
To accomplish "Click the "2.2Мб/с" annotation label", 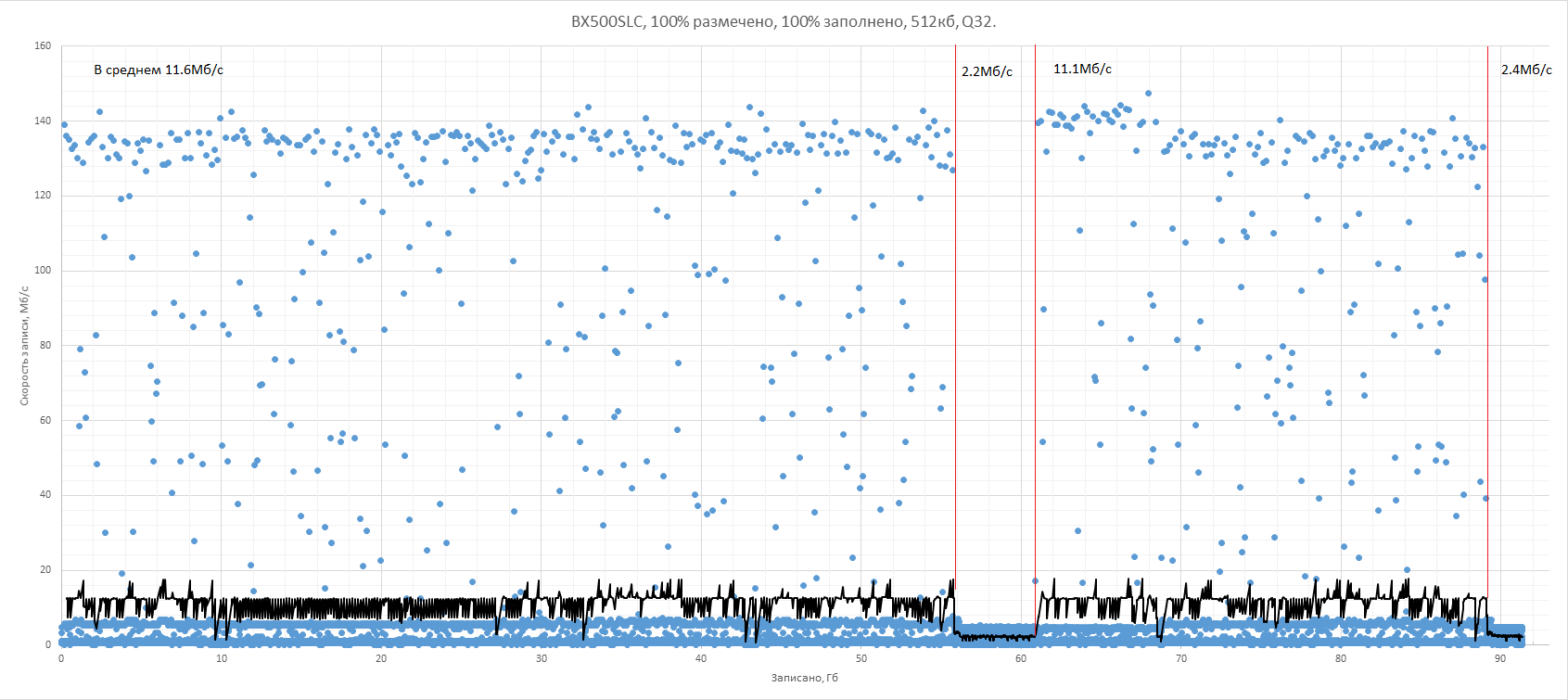I will 987,71.
